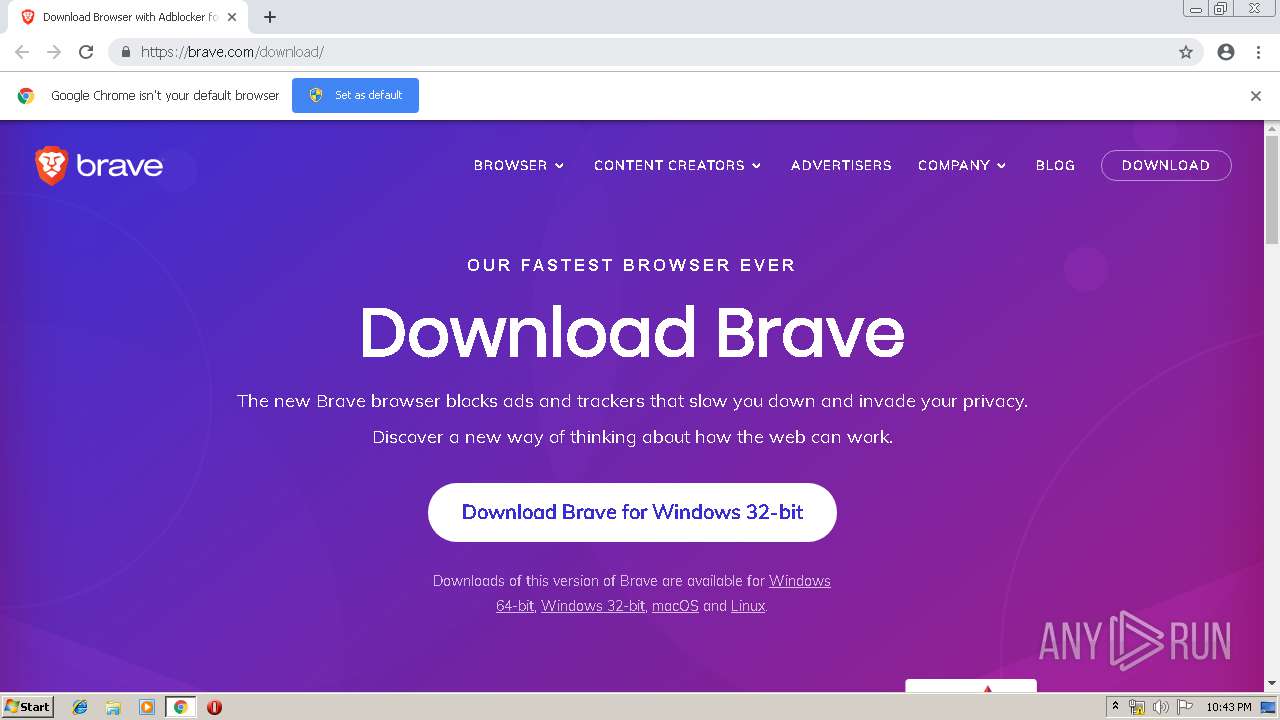This screenshot has height=720, width=1280.
Task: Select the Download Browser with Adblocker tab
Action: coord(130,17)
